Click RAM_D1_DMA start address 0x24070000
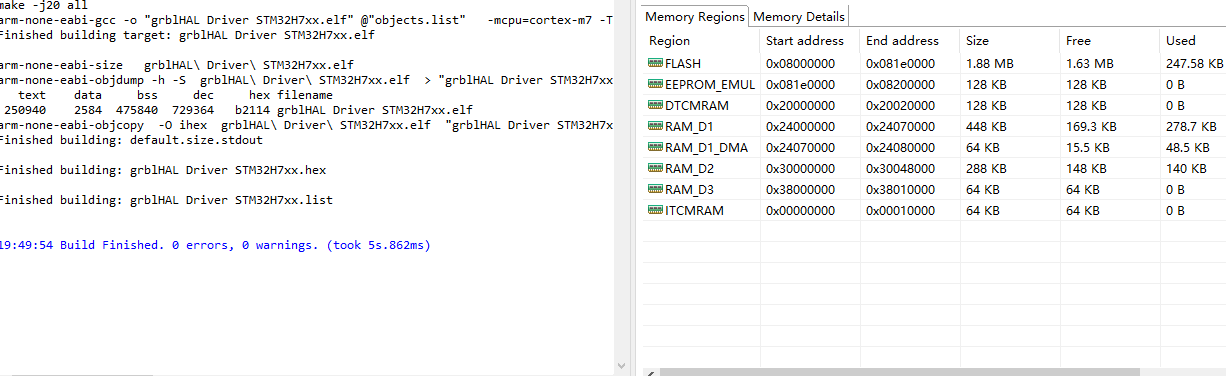Image resolution: width=1226 pixels, height=376 pixels. tap(800, 147)
